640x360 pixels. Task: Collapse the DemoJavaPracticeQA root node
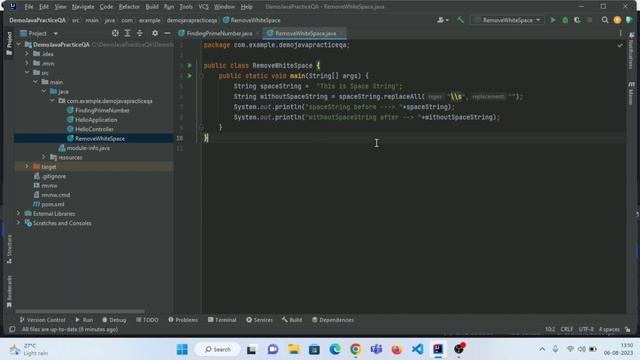18,44
